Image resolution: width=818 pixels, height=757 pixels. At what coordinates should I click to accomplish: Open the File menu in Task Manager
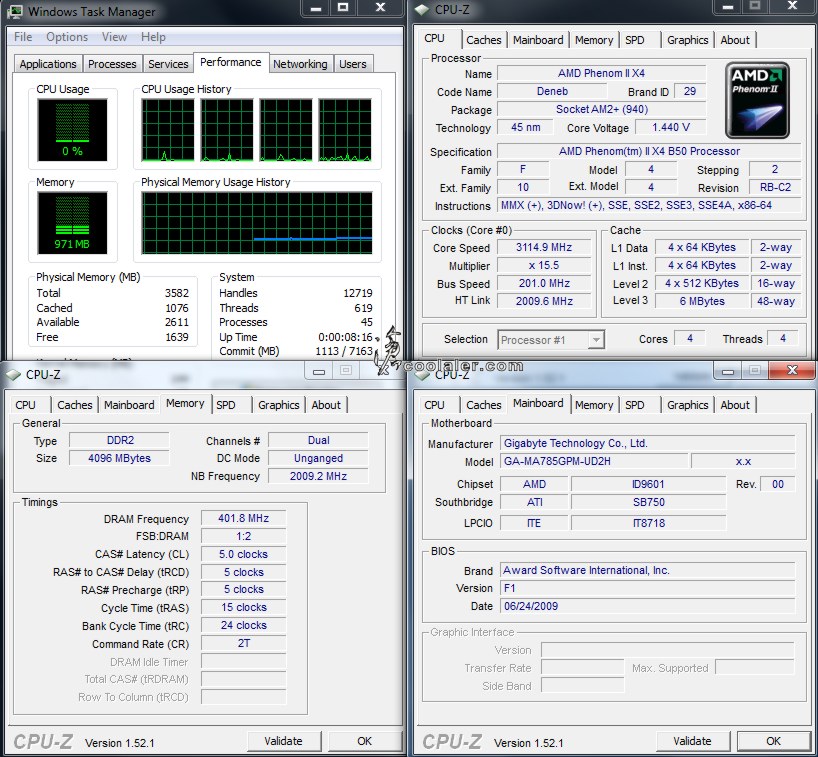[x=23, y=37]
